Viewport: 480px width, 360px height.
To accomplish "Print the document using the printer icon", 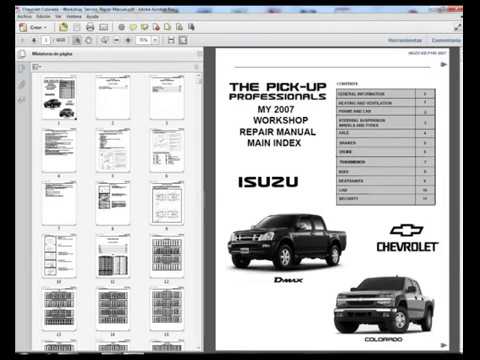I will click(x=90, y=27).
